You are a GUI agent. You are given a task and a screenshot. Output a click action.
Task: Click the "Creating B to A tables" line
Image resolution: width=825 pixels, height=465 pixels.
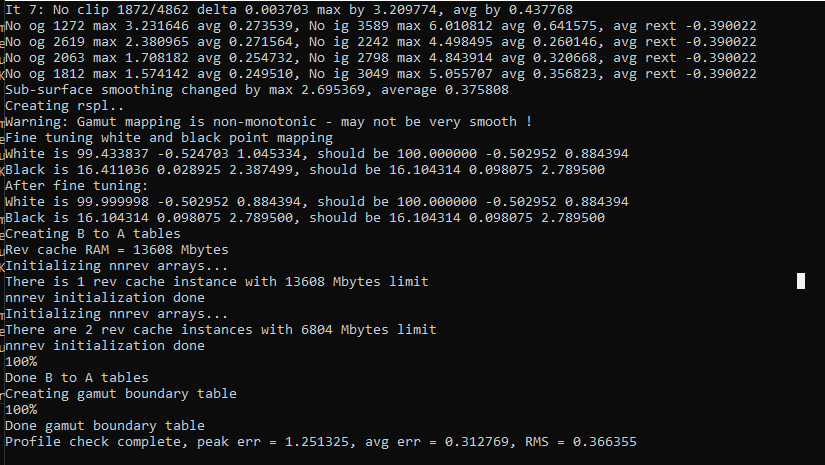click(x=92, y=233)
